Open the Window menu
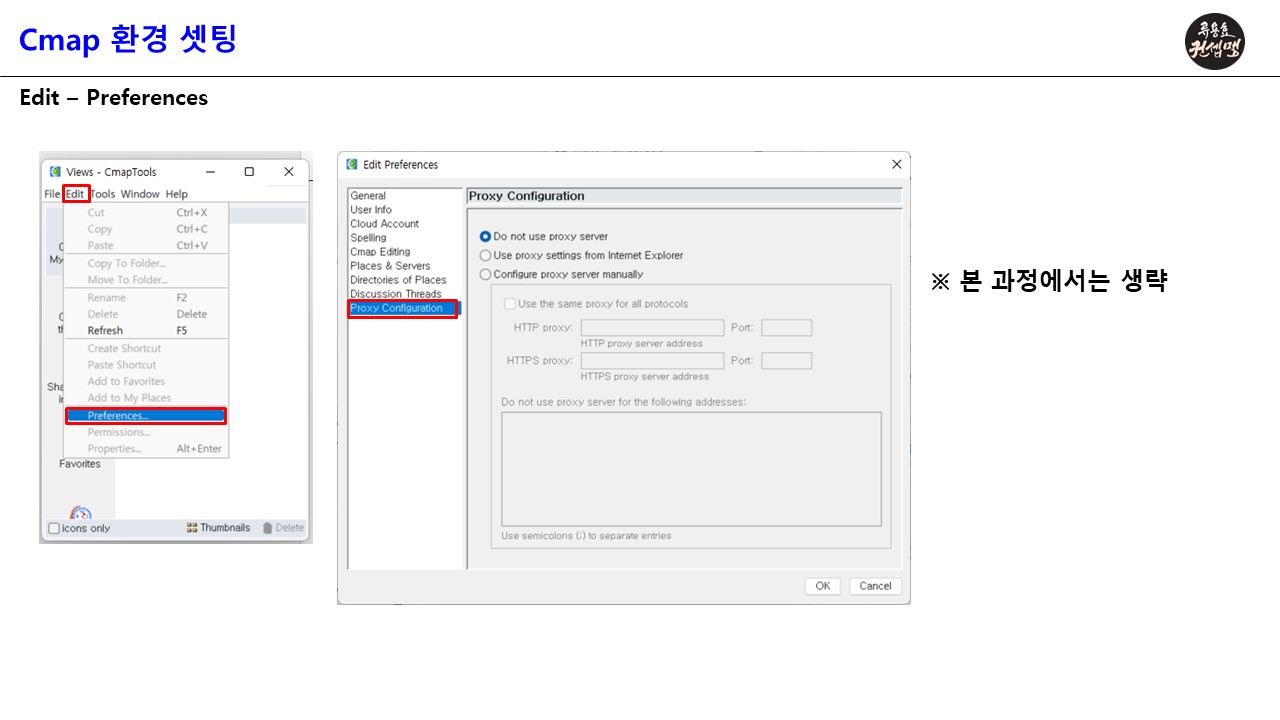This screenshot has width=1280, height=720. pos(140,194)
